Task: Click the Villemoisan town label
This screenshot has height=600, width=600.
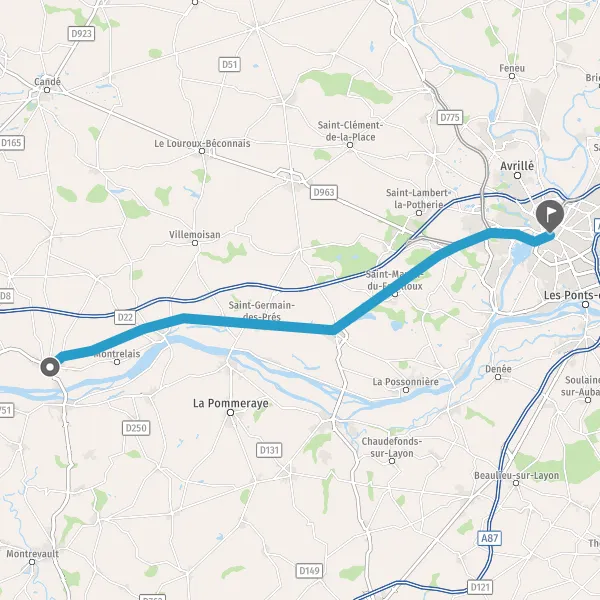Action: point(195,235)
